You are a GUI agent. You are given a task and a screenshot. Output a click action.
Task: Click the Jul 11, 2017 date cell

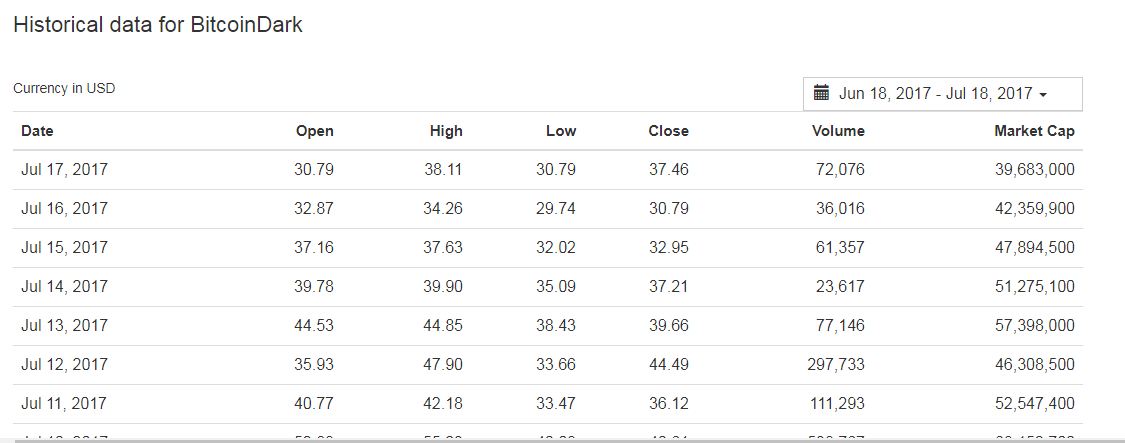(x=64, y=404)
